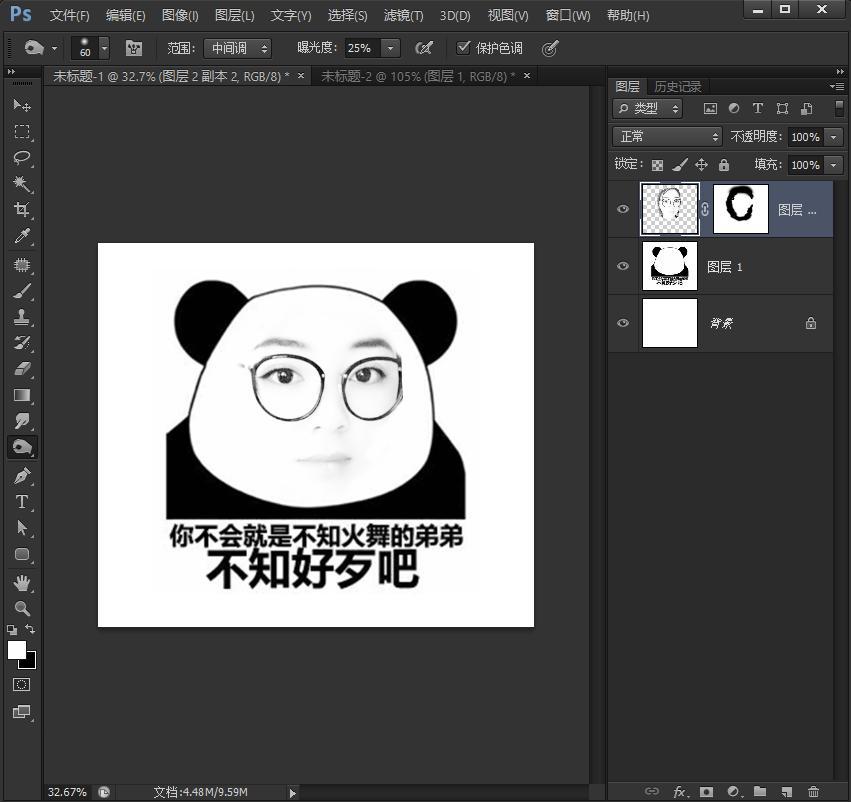Hide the top masked layer
Image resolution: width=851 pixels, height=802 pixels.
click(623, 209)
